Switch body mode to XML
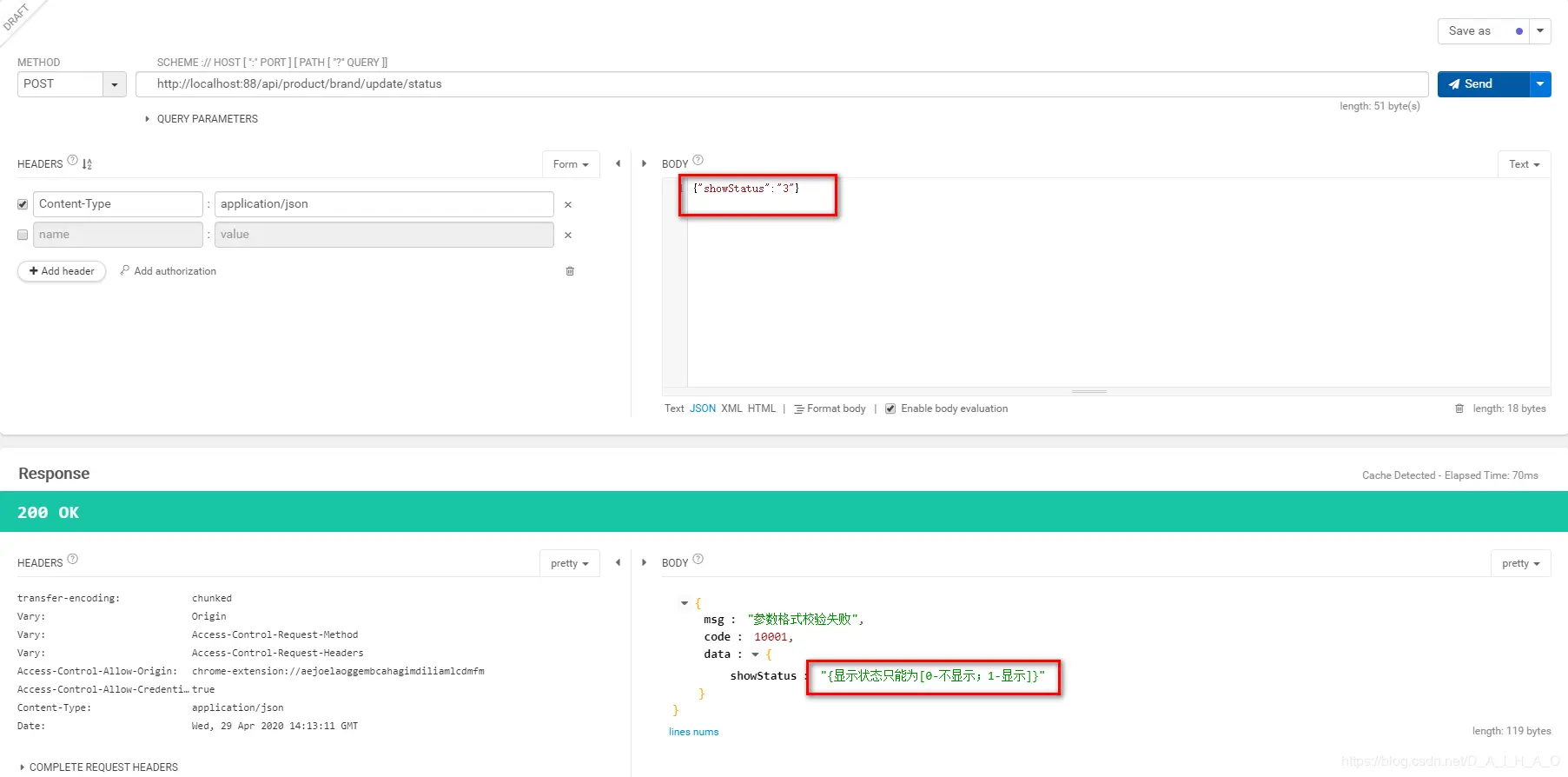Image resolution: width=1568 pixels, height=777 pixels. 731,408
